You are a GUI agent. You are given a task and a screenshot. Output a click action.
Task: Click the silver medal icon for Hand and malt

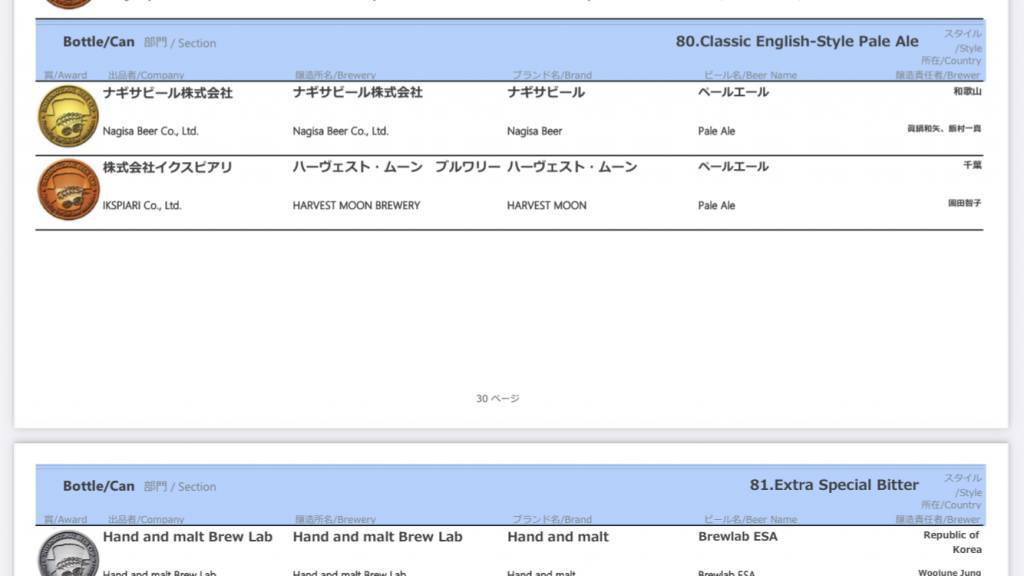click(68, 554)
